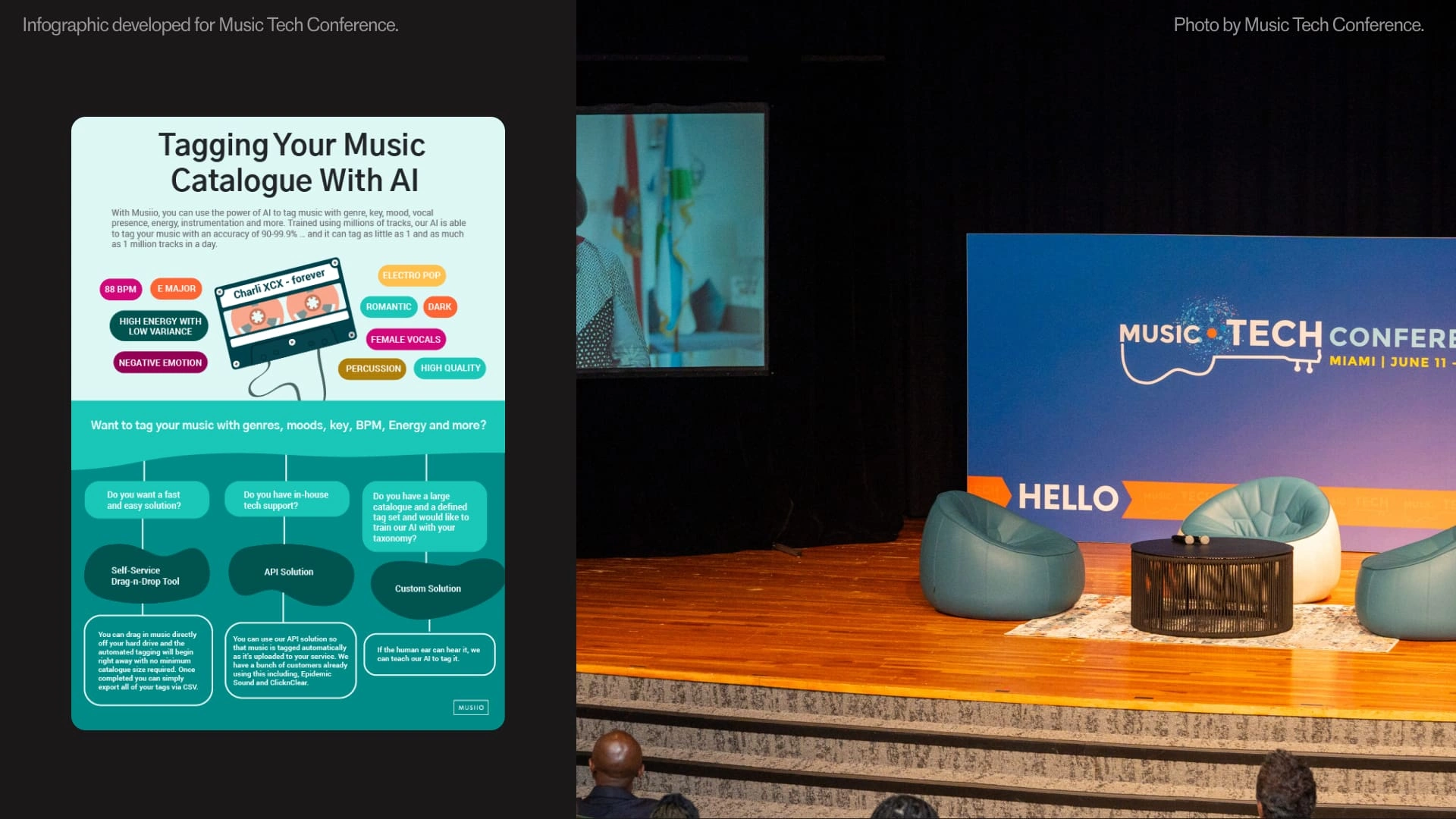1456x819 pixels.
Task: Click the FEMALE VOCALS tag
Action: click(405, 340)
